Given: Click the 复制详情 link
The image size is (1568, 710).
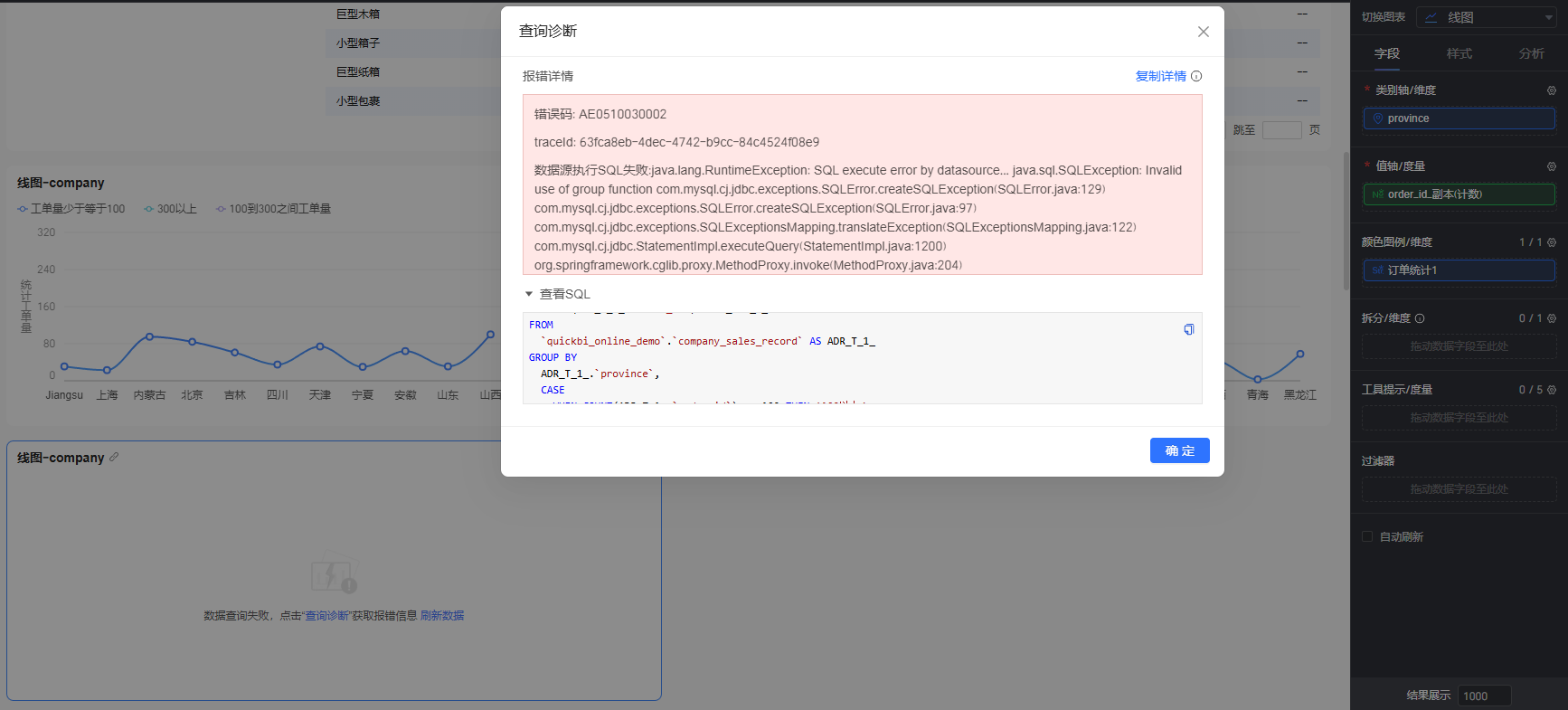Looking at the screenshot, I should (x=1161, y=76).
